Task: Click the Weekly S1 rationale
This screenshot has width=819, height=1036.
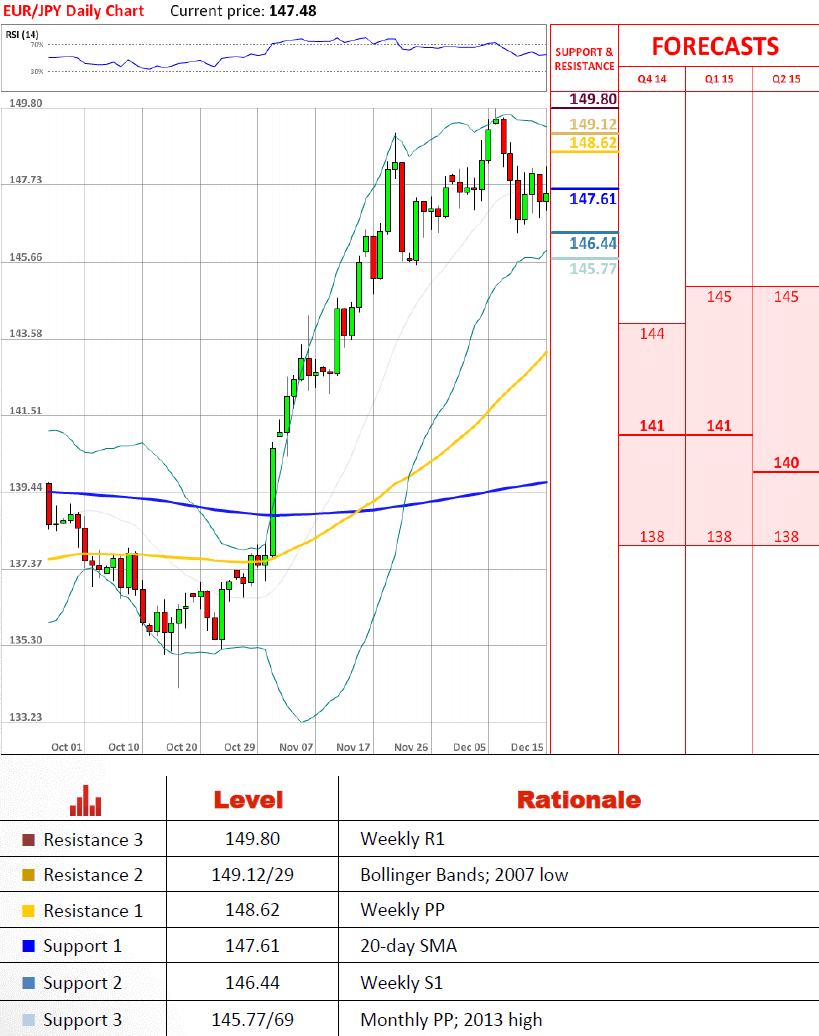Action: pos(402,983)
